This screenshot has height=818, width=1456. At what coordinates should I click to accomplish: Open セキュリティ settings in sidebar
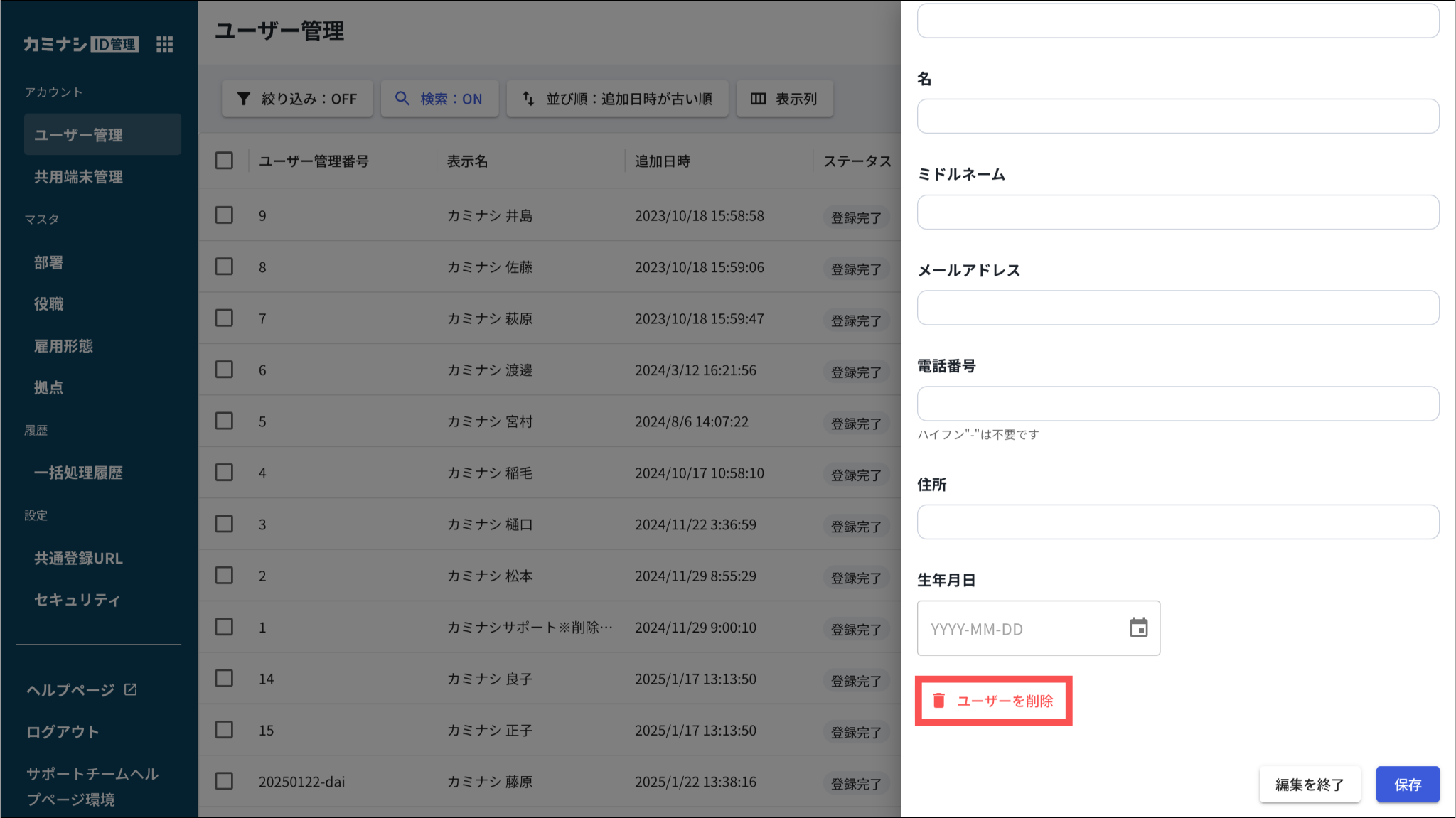tap(77, 600)
